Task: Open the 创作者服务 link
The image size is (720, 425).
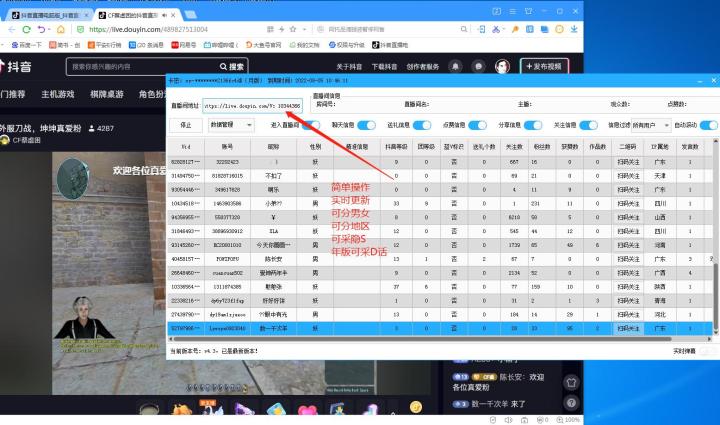Action: pos(422,67)
